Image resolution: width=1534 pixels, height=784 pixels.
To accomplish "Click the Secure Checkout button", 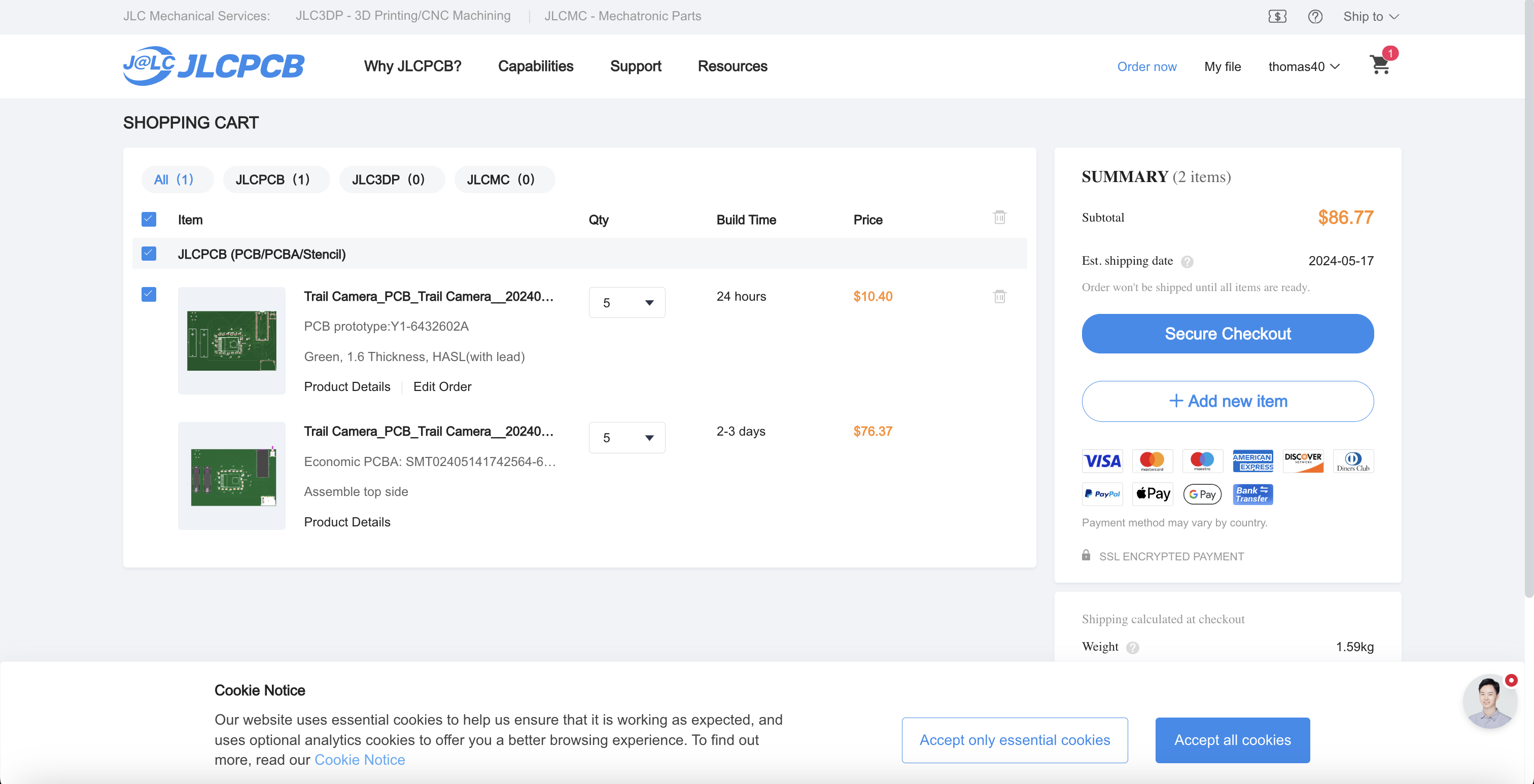I will click(1227, 333).
